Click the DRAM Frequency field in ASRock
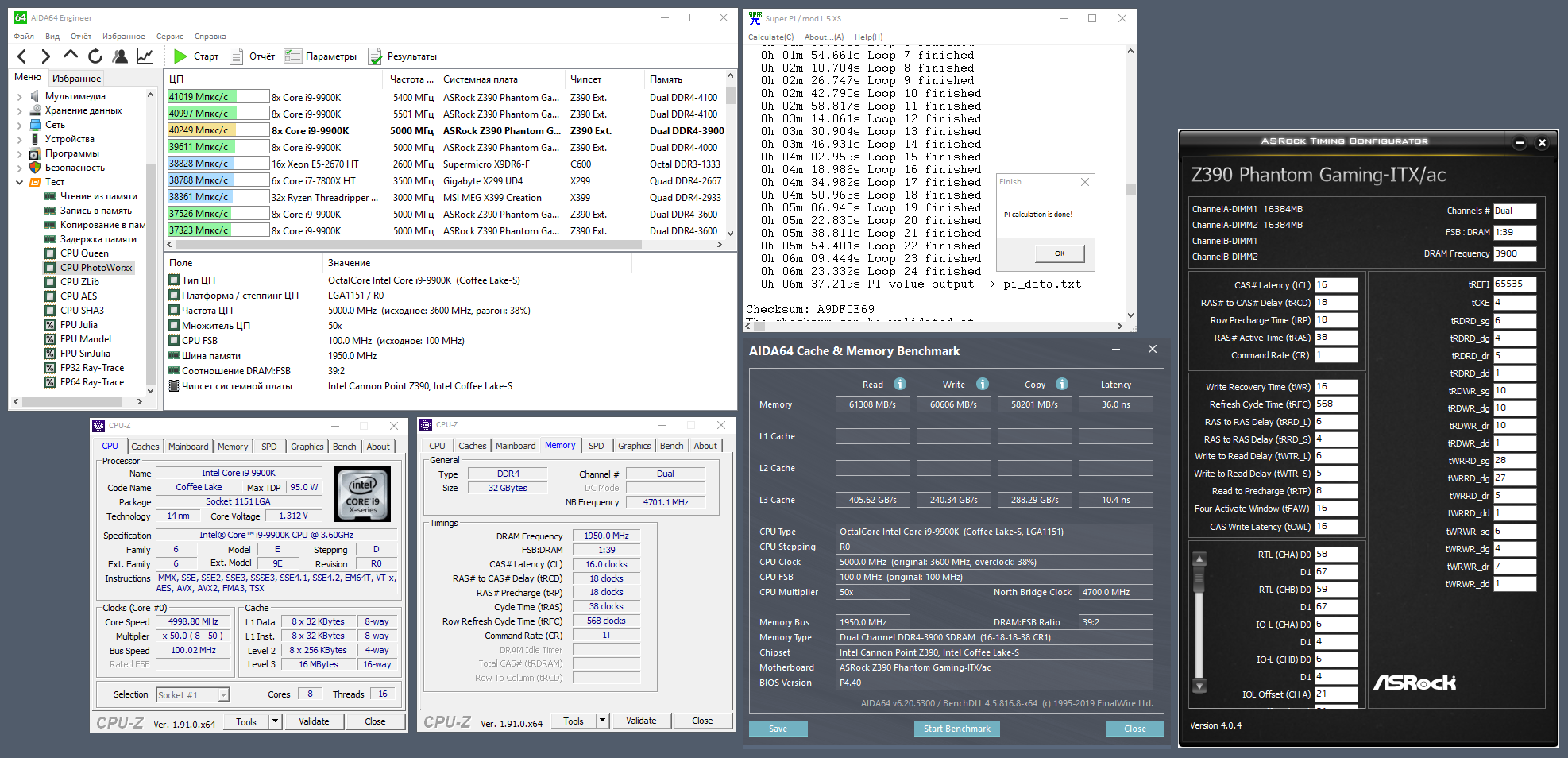 coord(1515,254)
